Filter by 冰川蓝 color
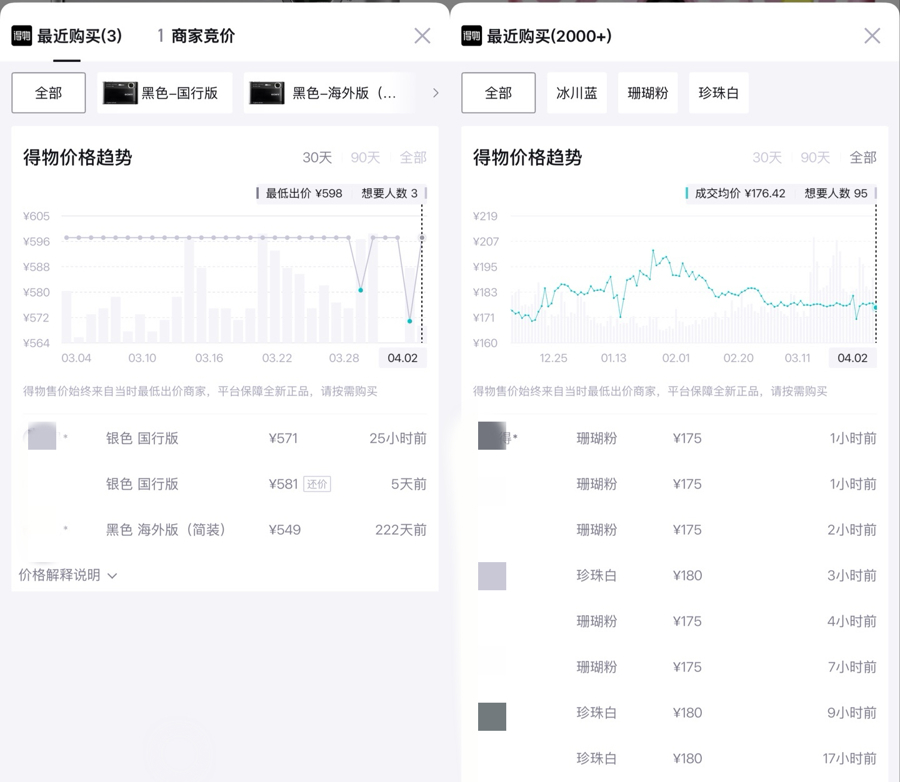The image size is (900, 782). coord(577,93)
